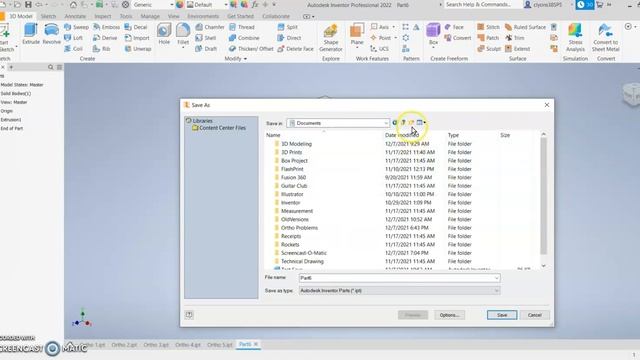
Task: Select the Hole tool
Action: (x=164, y=33)
